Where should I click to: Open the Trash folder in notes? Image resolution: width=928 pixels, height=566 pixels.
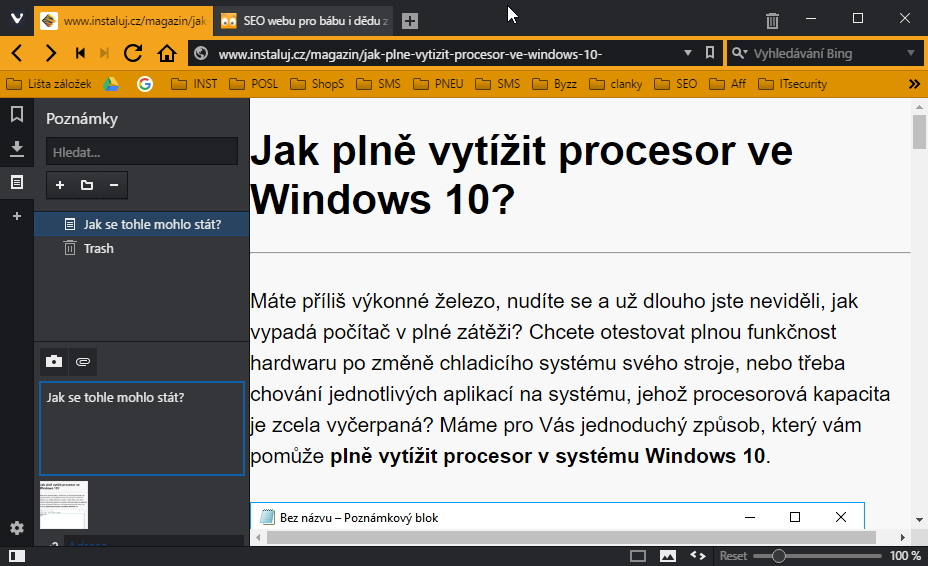[142, 248]
